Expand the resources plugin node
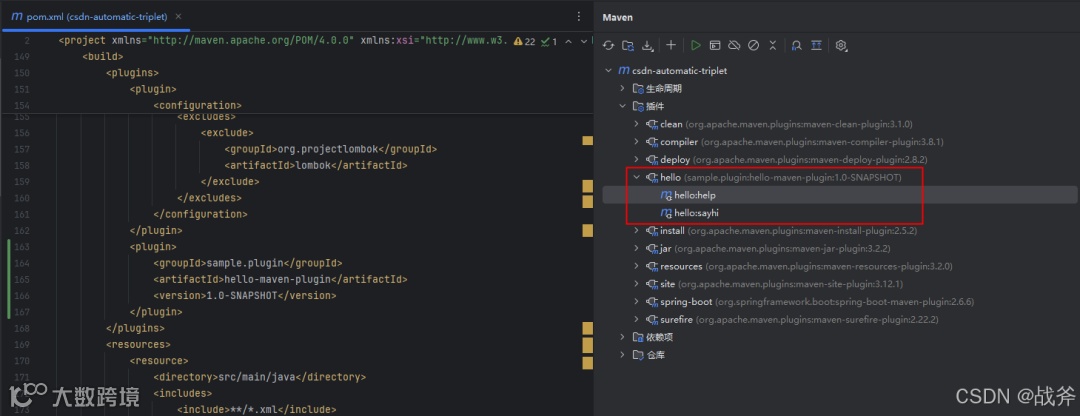1080x416 pixels. [636, 267]
